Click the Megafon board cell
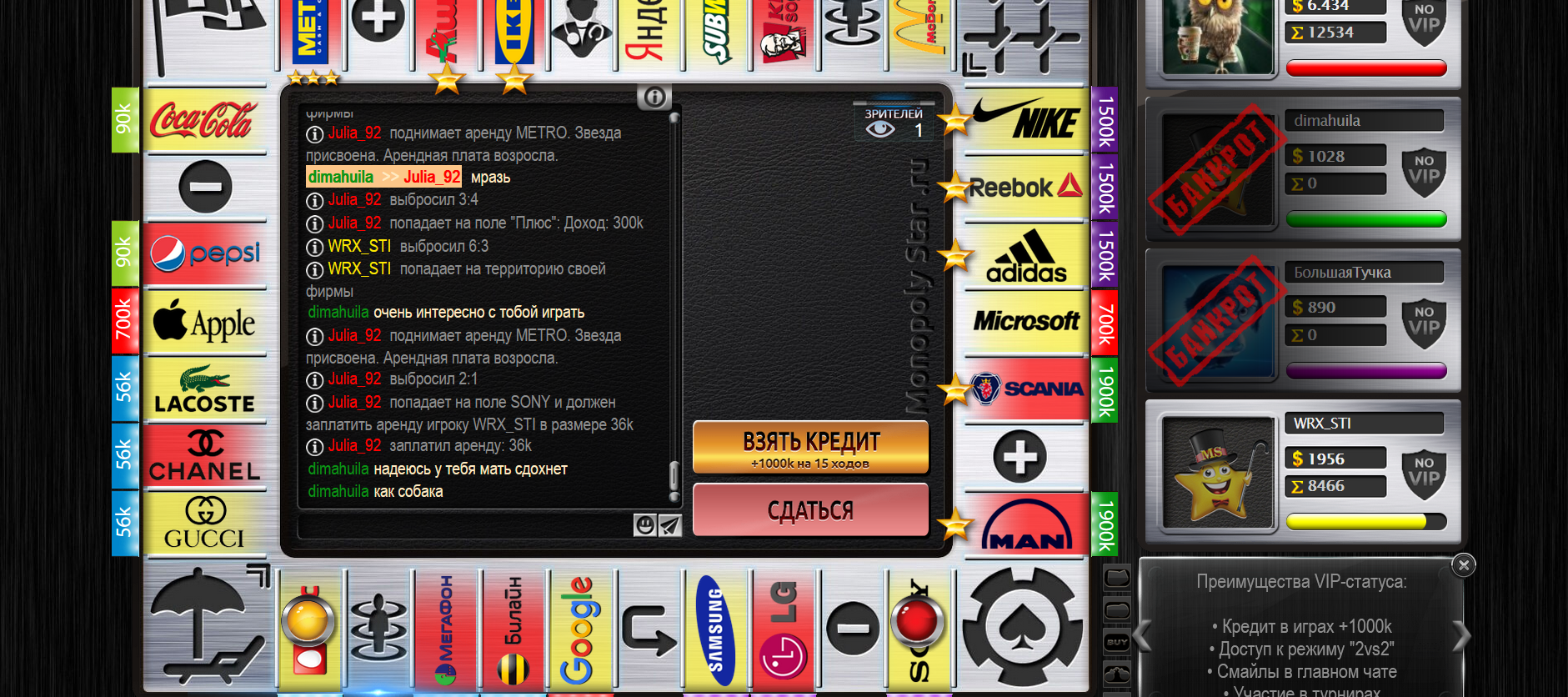Image resolution: width=1568 pixels, height=697 pixels. [x=446, y=629]
